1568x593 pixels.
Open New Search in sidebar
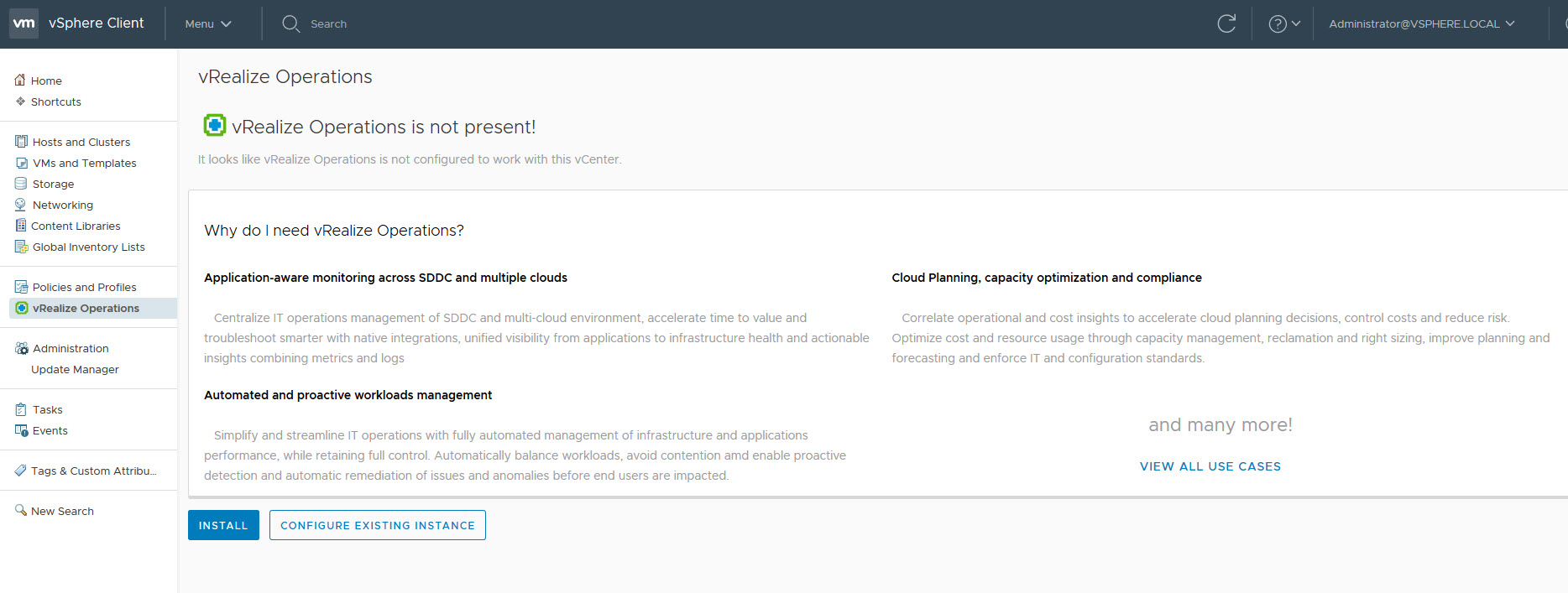click(62, 511)
